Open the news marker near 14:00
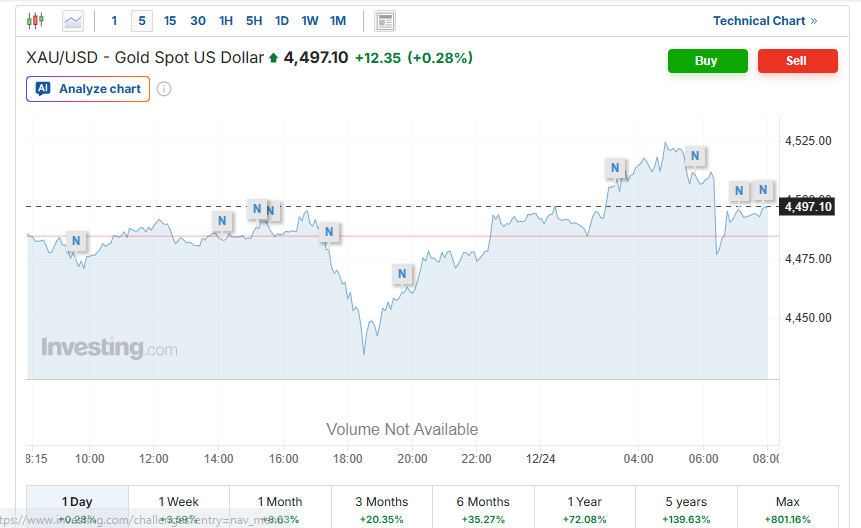This screenshot has width=861, height=528. [x=222, y=220]
